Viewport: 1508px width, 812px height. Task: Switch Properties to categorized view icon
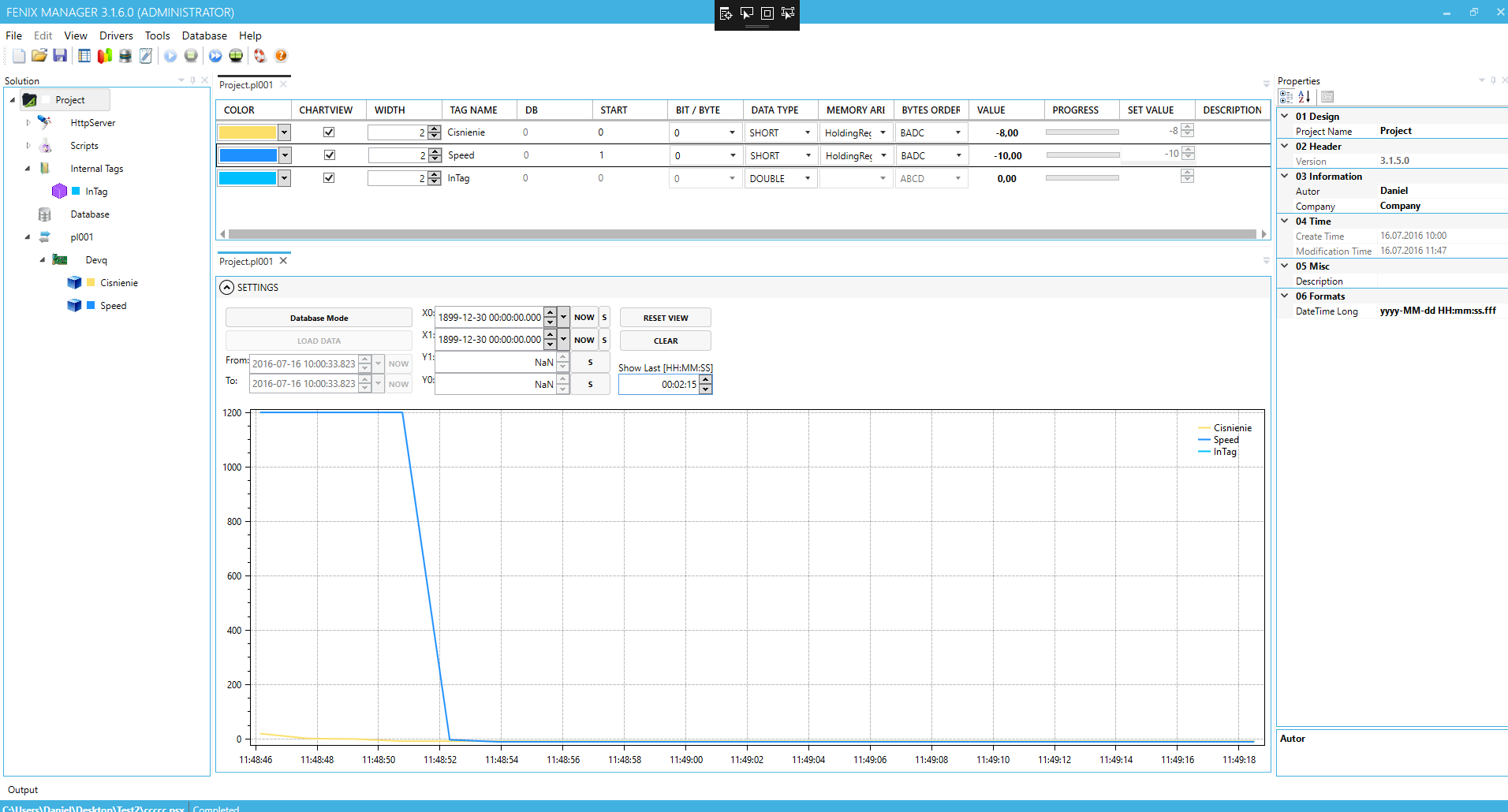point(1285,96)
